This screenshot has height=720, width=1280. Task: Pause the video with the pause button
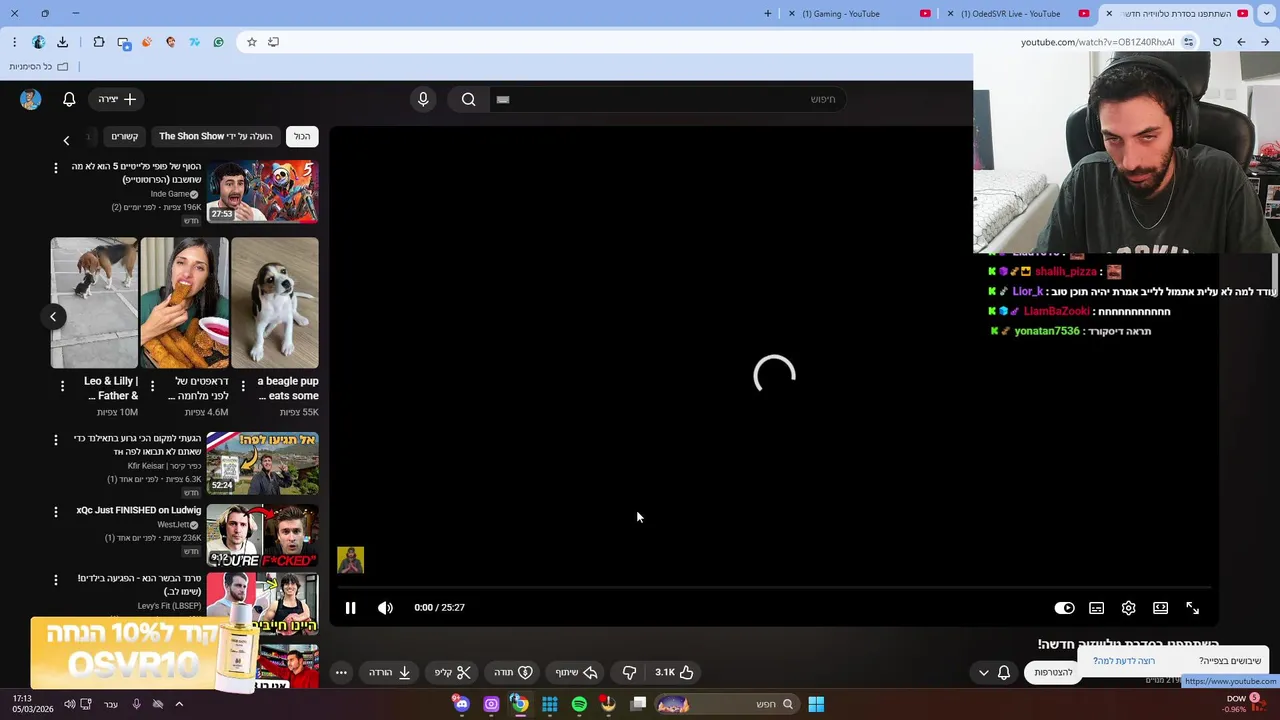click(350, 608)
